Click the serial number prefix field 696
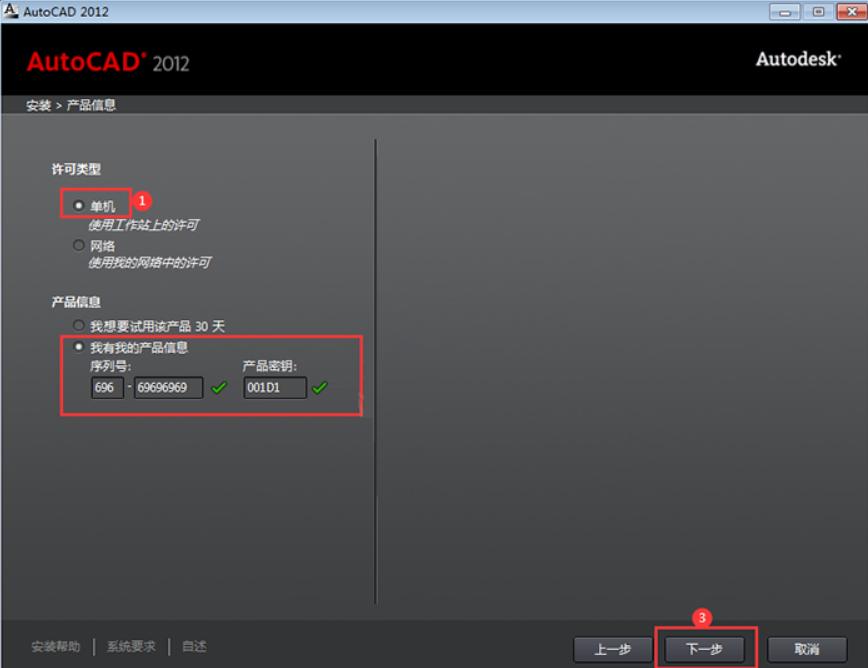The height and width of the screenshot is (668, 868). 107,387
